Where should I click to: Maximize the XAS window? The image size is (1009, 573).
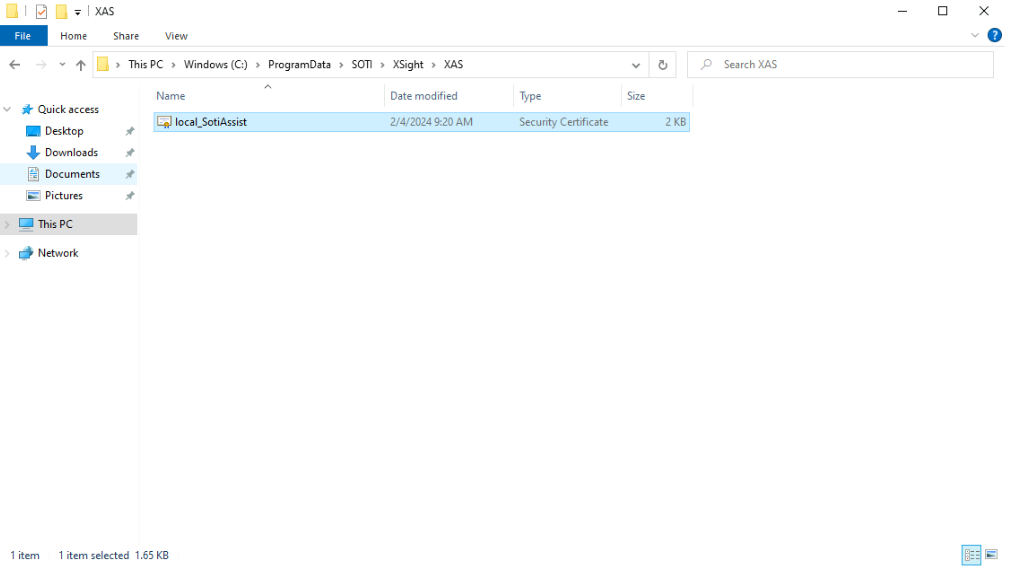click(x=943, y=11)
